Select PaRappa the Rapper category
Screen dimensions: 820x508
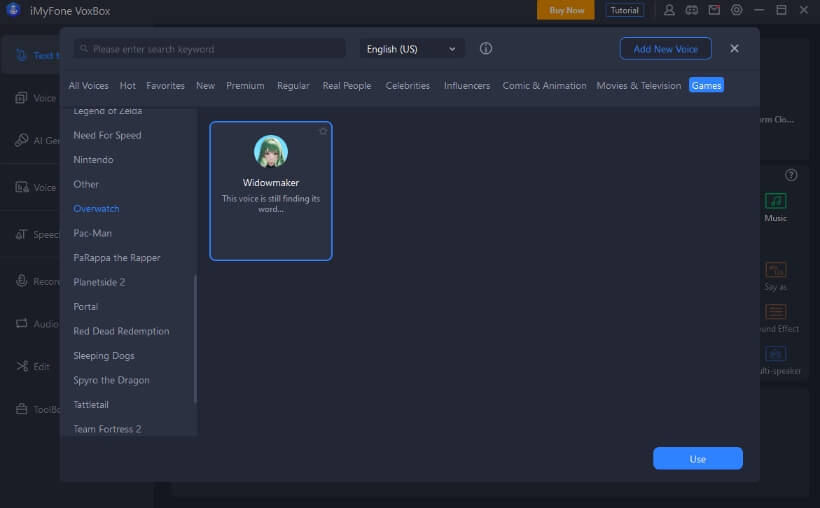point(117,257)
